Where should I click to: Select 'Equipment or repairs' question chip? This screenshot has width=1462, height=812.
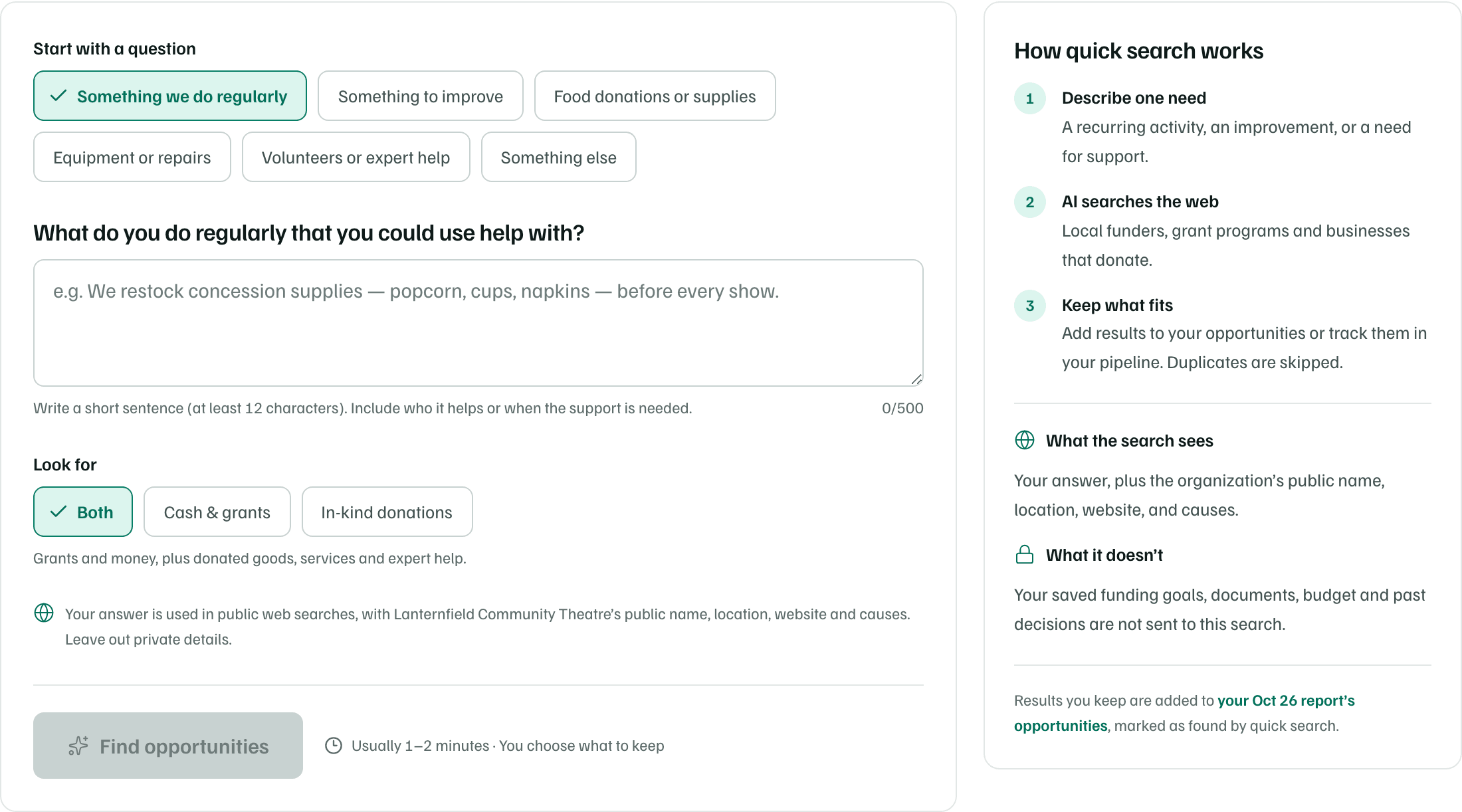click(x=132, y=157)
